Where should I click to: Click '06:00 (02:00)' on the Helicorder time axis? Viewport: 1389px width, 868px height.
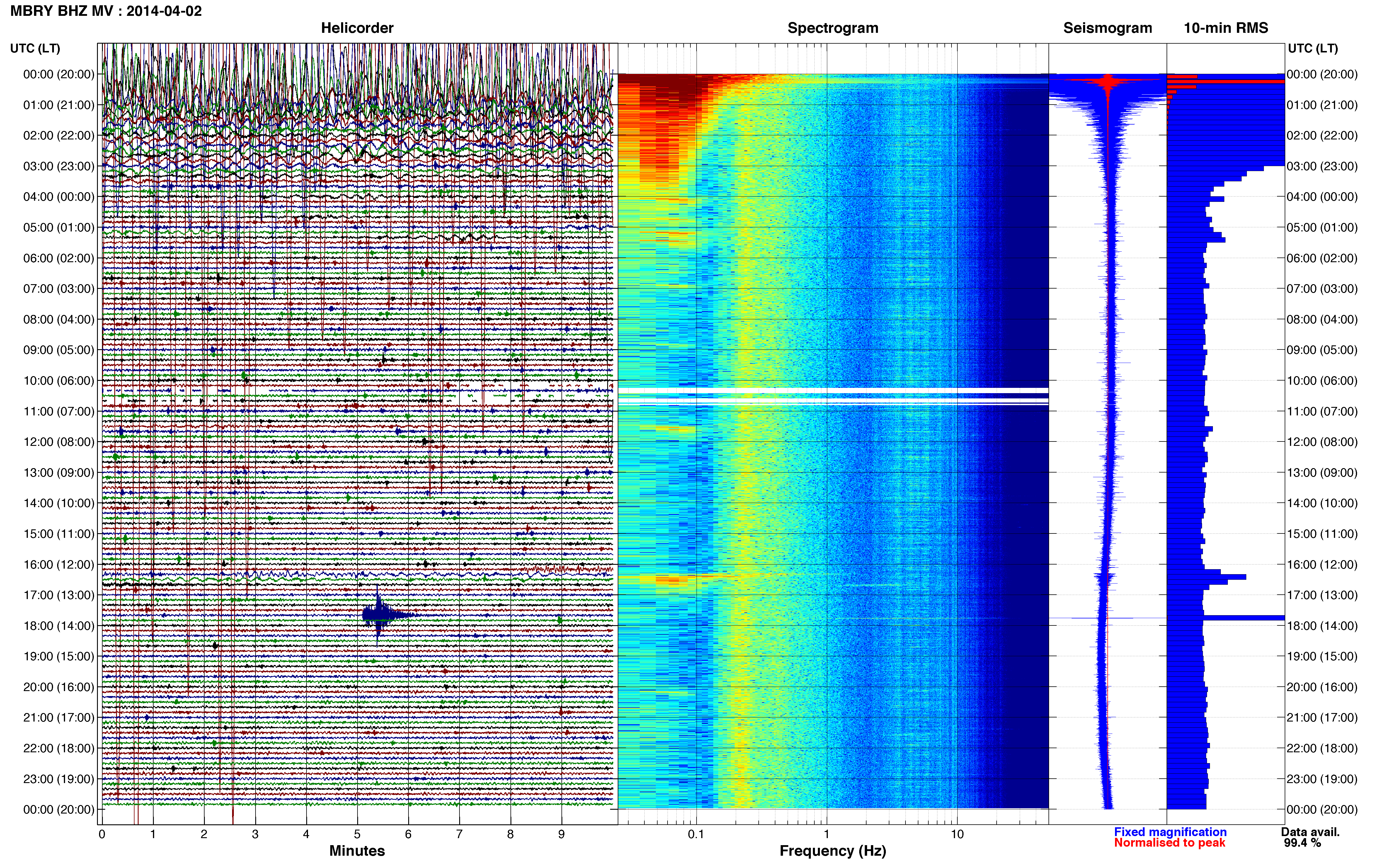[59, 258]
